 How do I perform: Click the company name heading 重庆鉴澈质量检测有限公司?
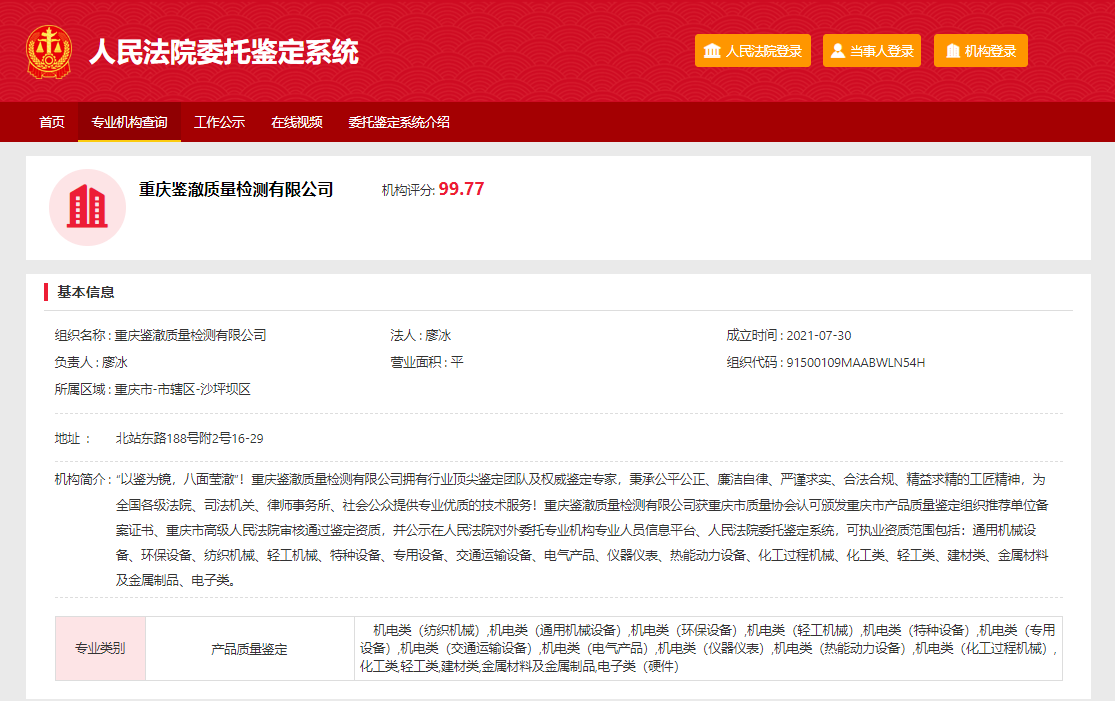click(236, 190)
